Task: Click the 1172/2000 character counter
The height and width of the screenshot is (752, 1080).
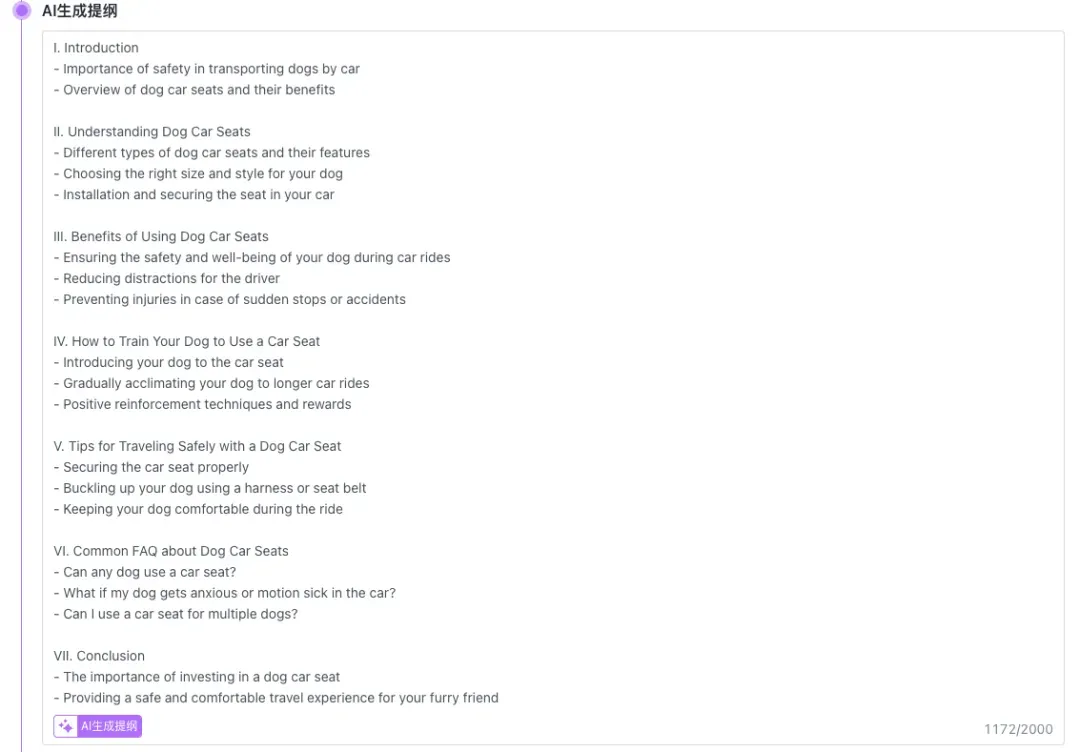Action: pos(1018,730)
